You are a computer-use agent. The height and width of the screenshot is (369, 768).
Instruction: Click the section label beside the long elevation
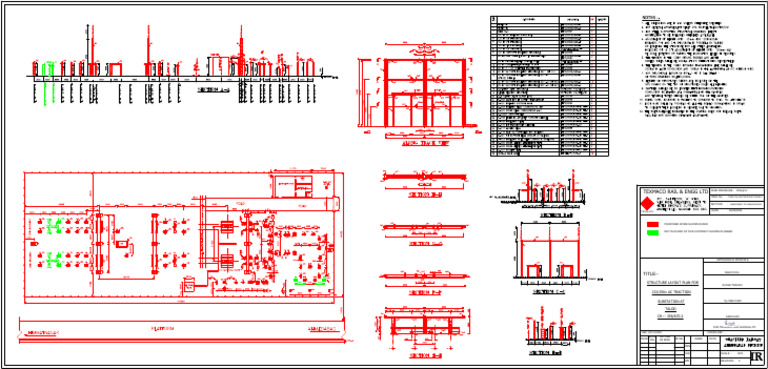pyautogui.click(x=214, y=90)
